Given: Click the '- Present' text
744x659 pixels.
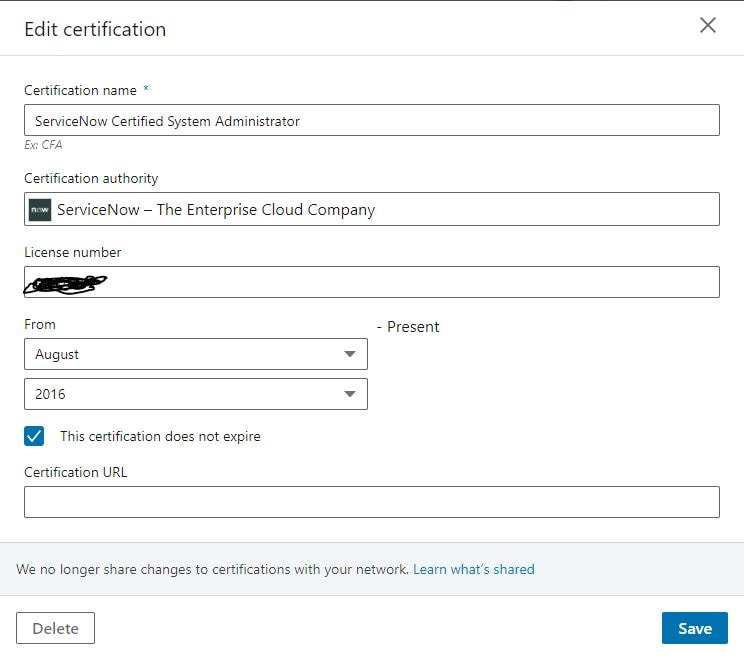Looking at the screenshot, I should [408, 326].
